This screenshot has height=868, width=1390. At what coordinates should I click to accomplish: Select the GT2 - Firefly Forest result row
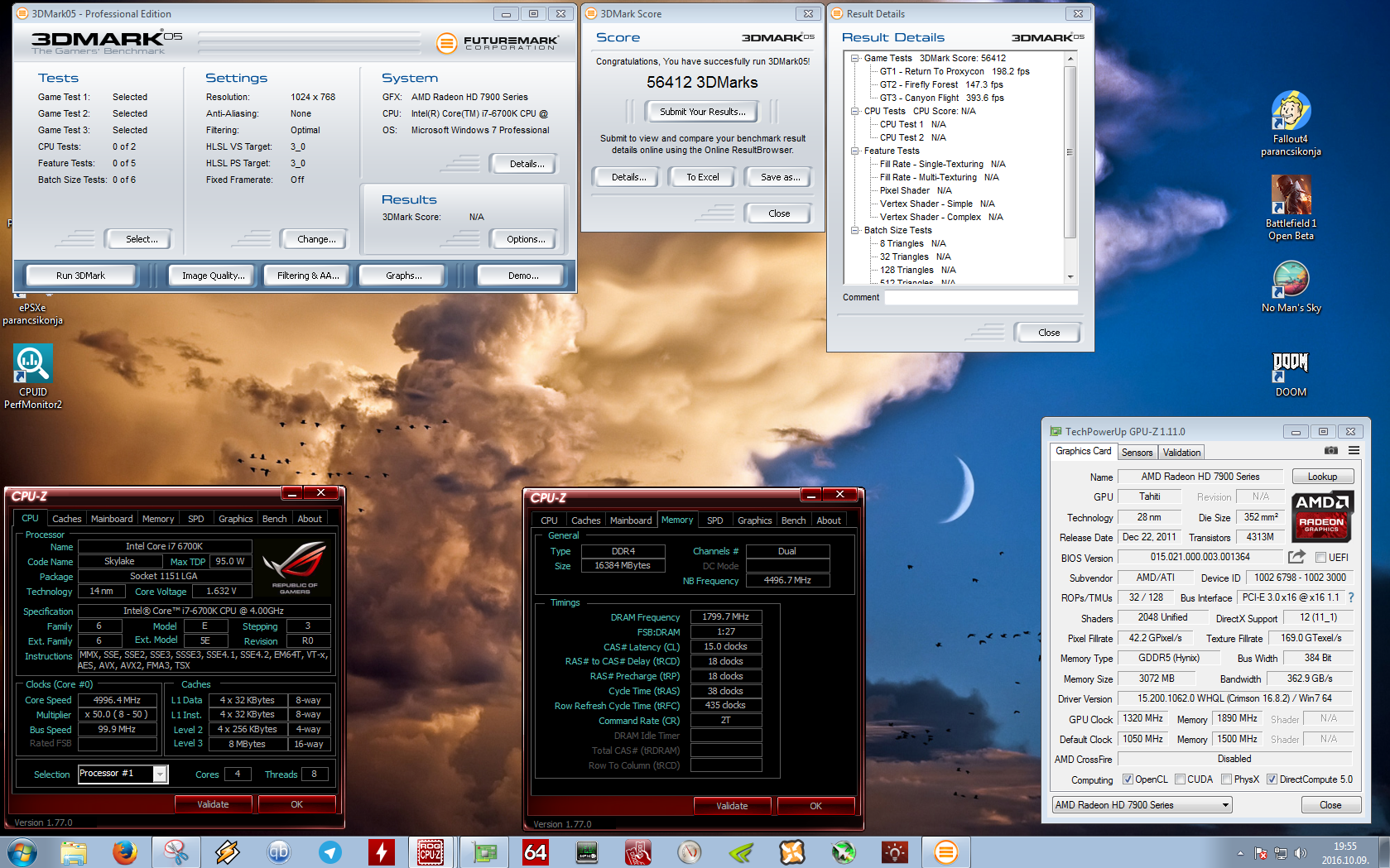pyautogui.click(x=941, y=84)
